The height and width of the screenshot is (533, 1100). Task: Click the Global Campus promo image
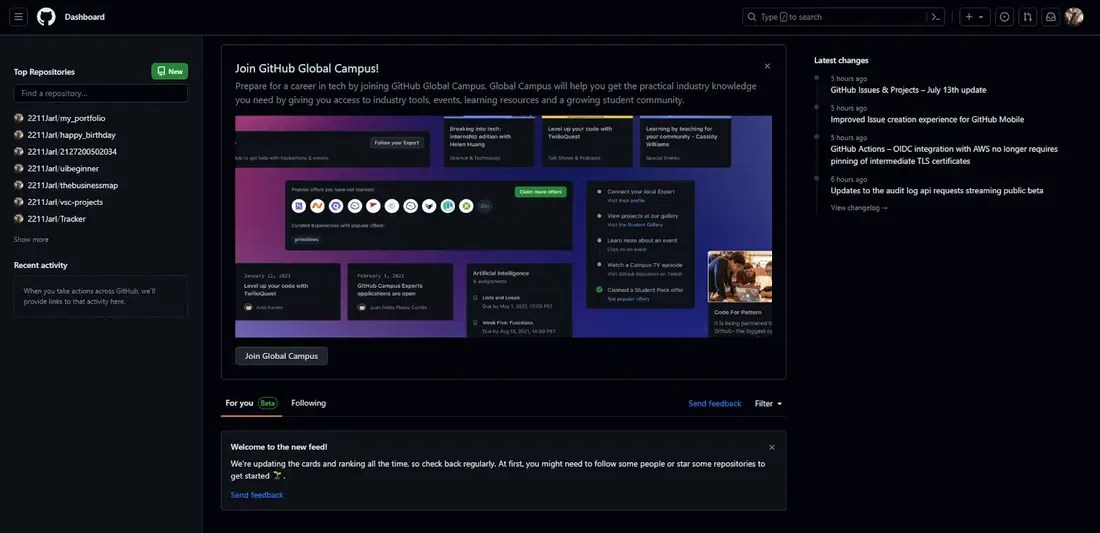point(504,227)
